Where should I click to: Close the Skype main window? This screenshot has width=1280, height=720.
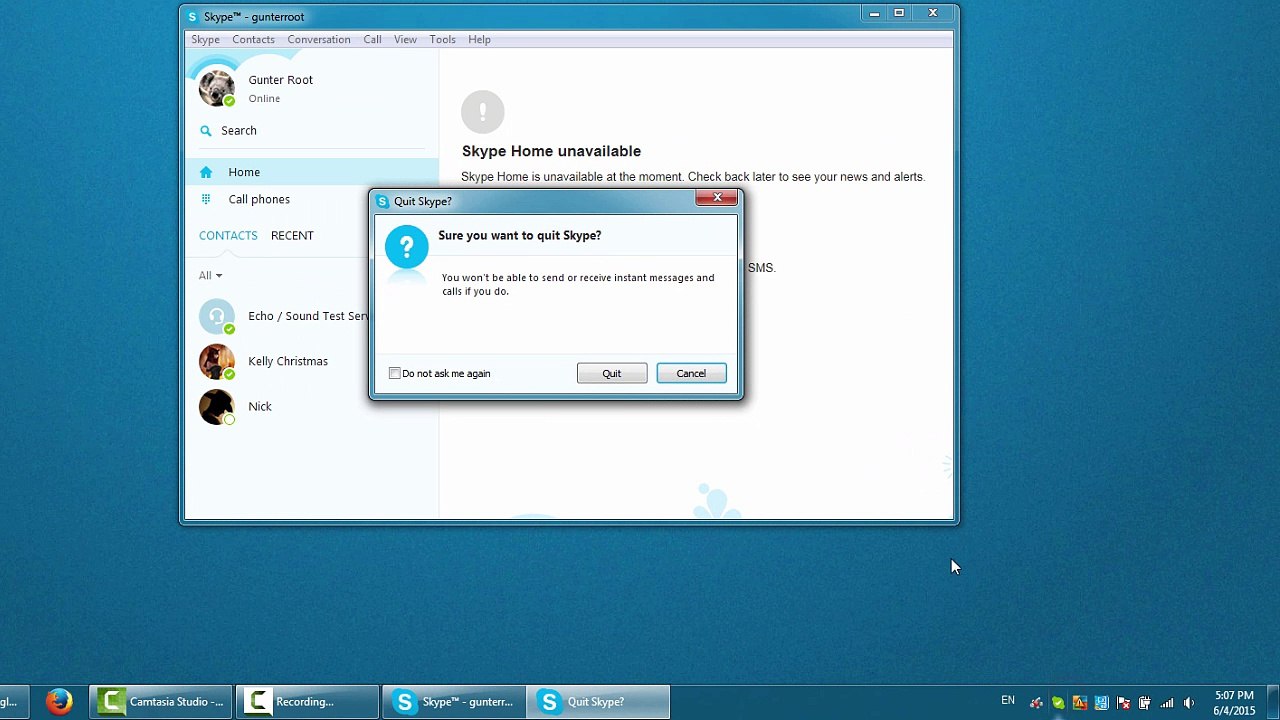pyautogui.click(x=933, y=14)
